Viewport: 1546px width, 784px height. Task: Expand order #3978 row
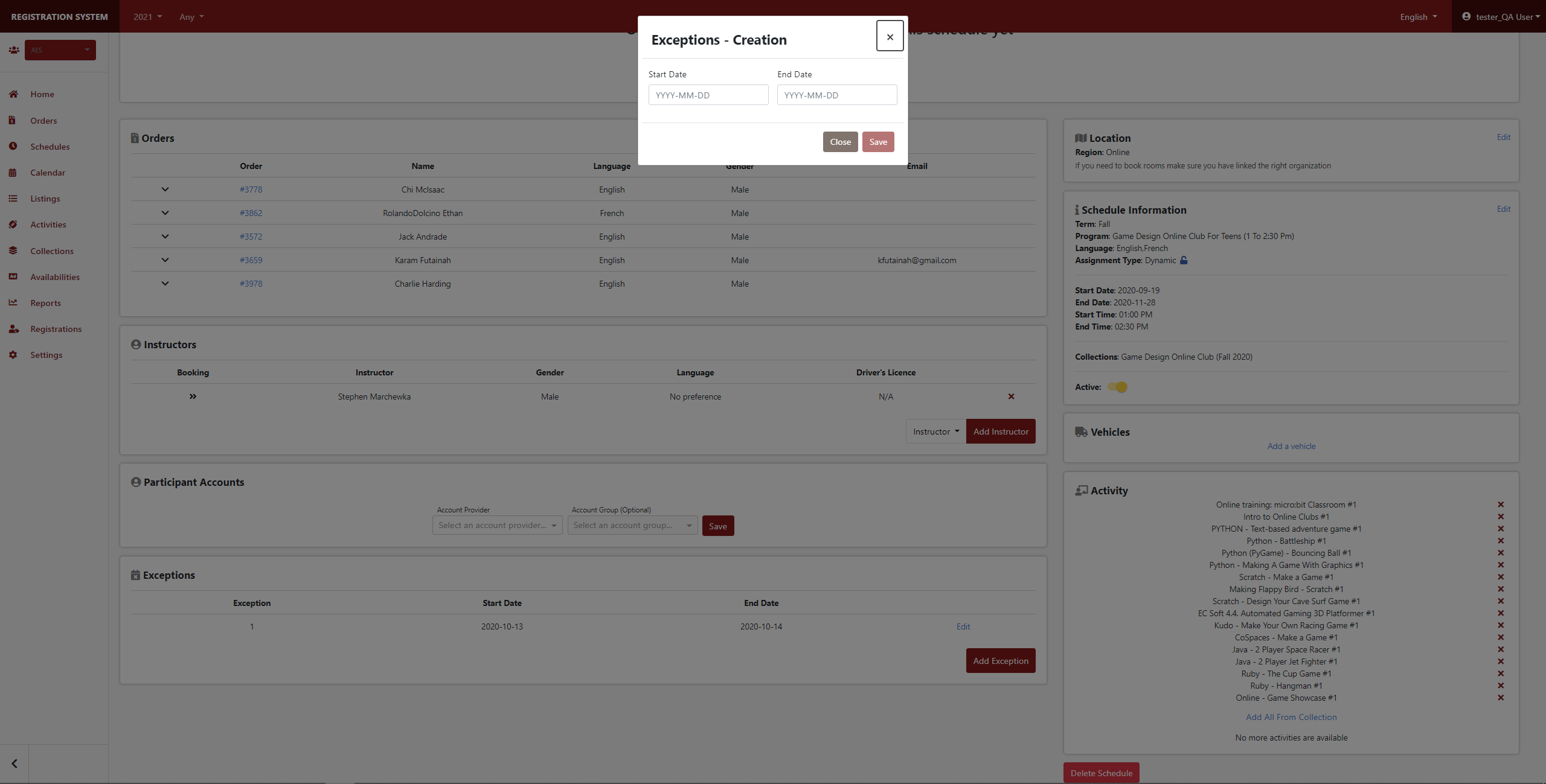(x=165, y=283)
